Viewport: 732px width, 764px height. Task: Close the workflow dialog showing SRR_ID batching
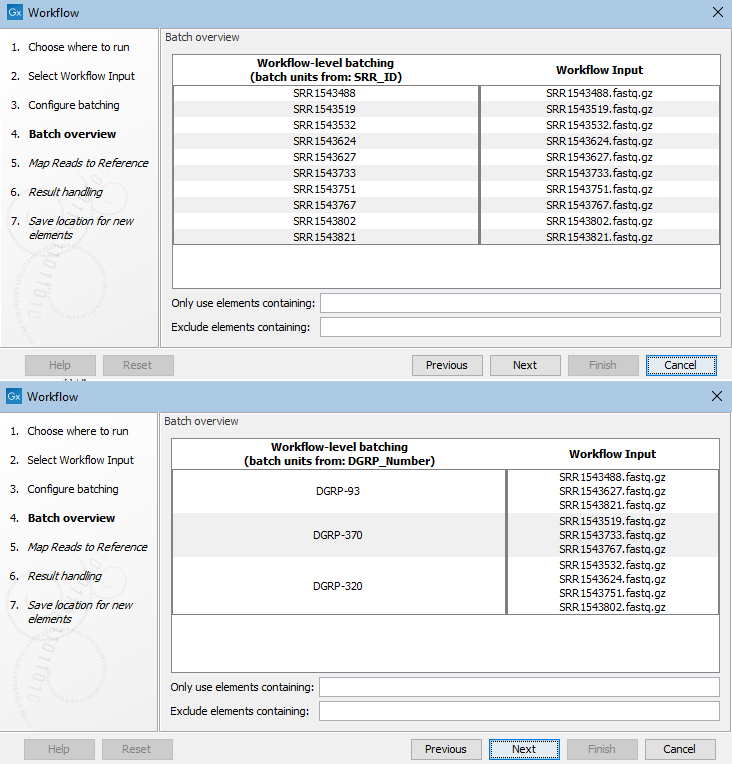tap(716, 13)
